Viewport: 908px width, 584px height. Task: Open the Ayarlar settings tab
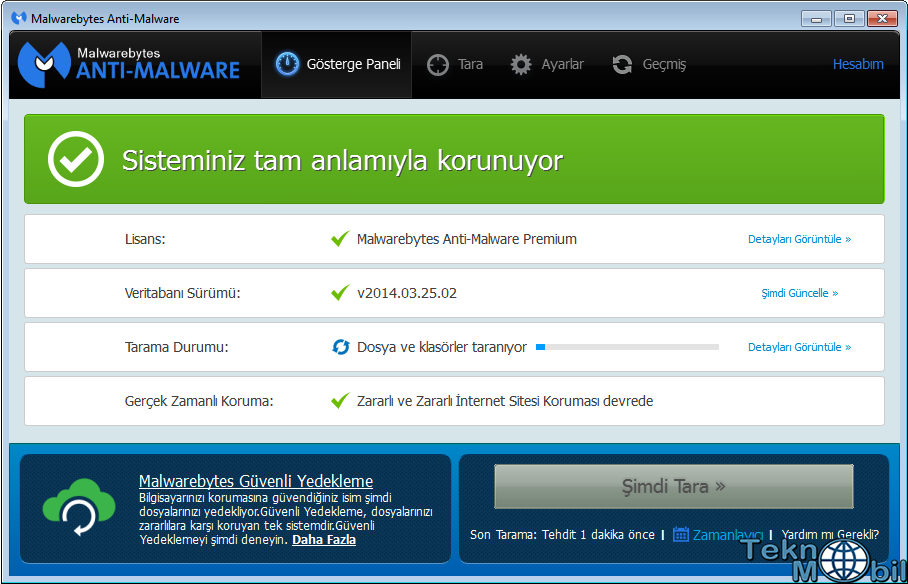click(547, 64)
